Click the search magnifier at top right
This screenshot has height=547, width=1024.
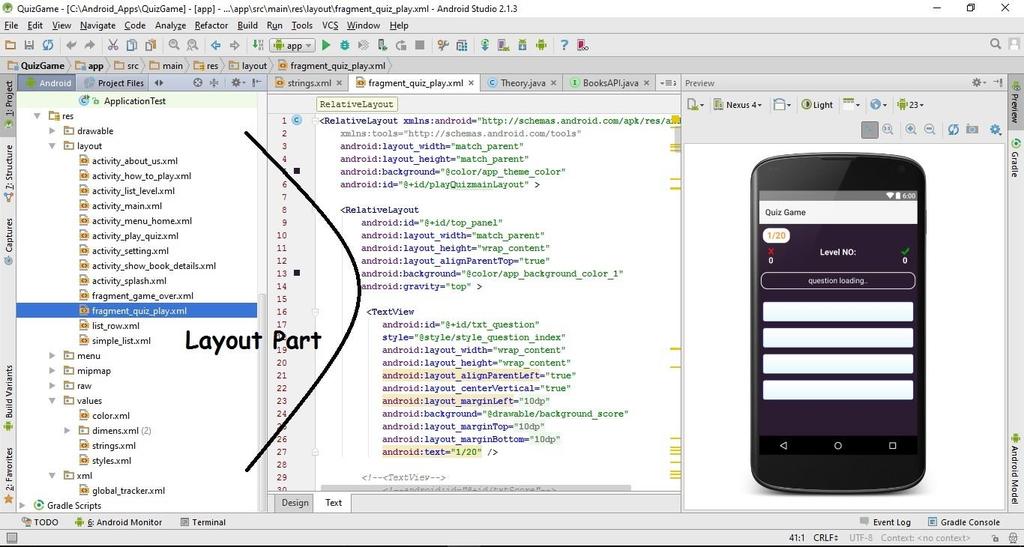click(995, 44)
